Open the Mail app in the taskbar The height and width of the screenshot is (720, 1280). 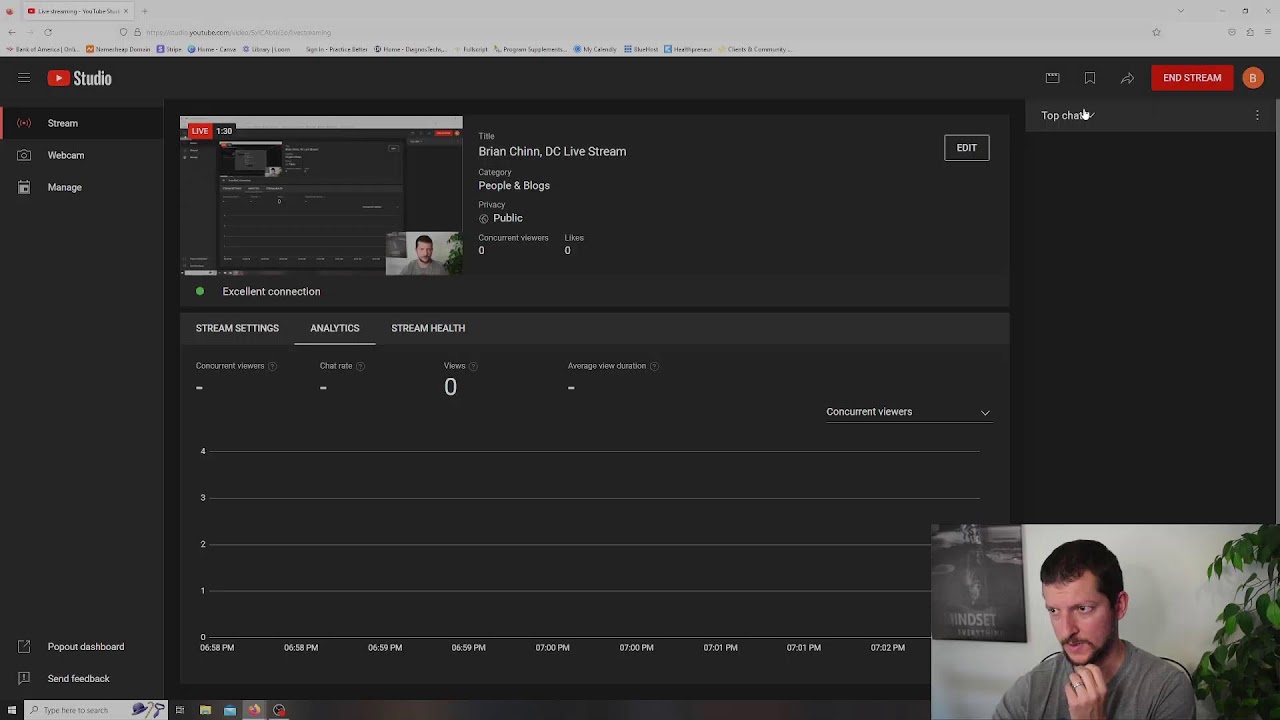230,710
